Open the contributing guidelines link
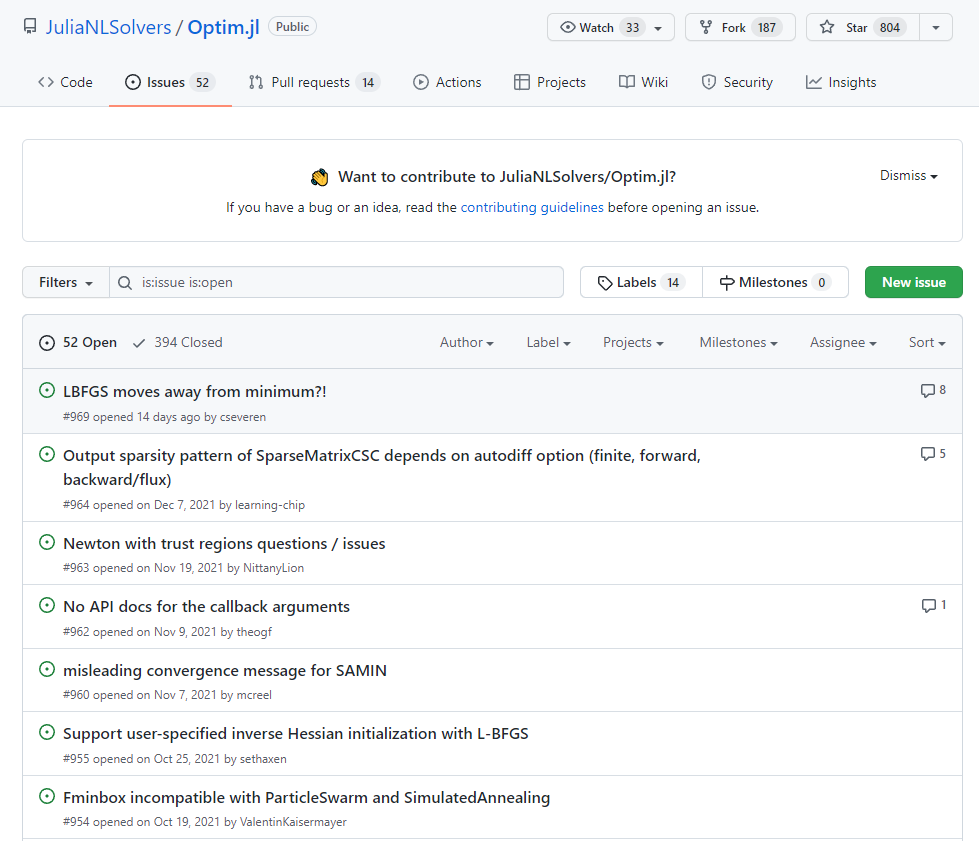This screenshot has height=841, width=979. tap(532, 208)
